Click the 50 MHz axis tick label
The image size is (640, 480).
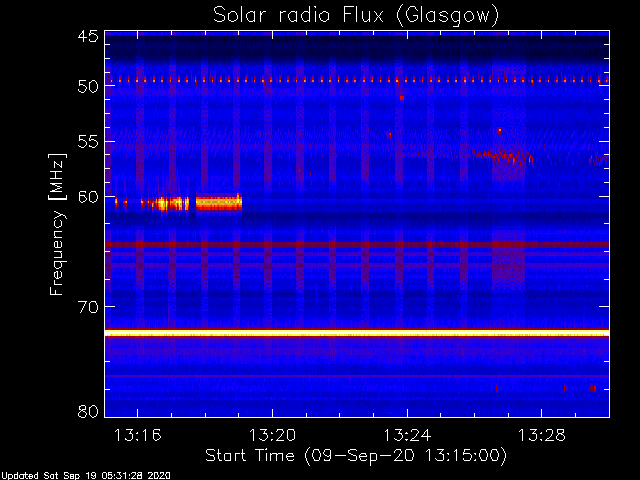88,86
